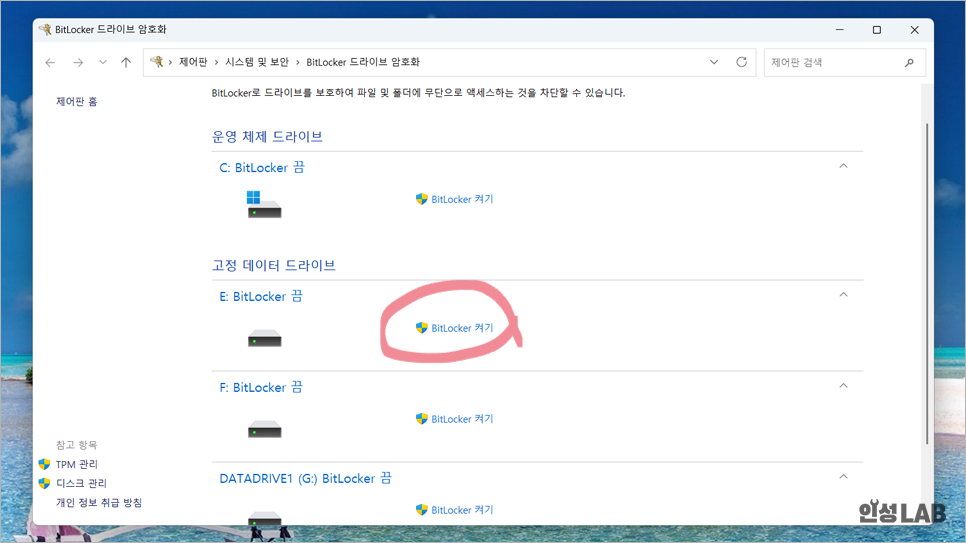This screenshot has width=966, height=543.
Task: Click the address bar BitLocker key icon
Action: [x=156, y=62]
